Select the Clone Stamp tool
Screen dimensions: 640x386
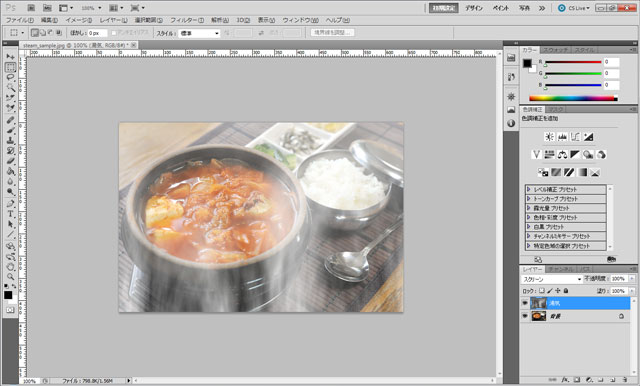point(11,140)
